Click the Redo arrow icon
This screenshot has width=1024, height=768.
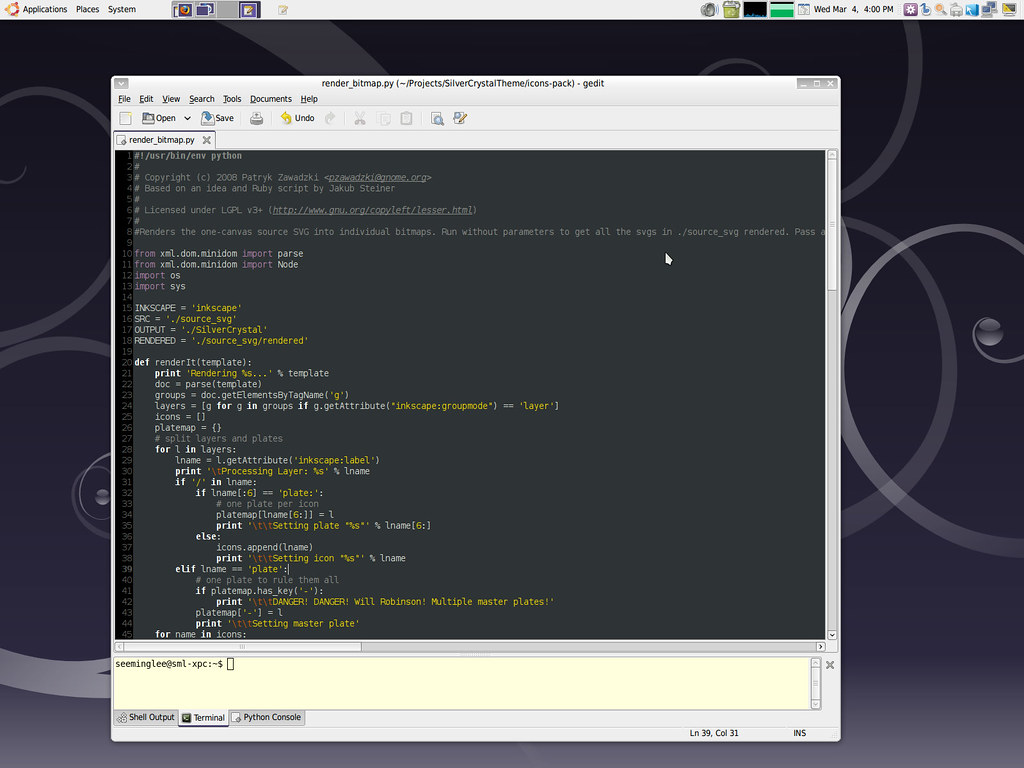coord(330,118)
